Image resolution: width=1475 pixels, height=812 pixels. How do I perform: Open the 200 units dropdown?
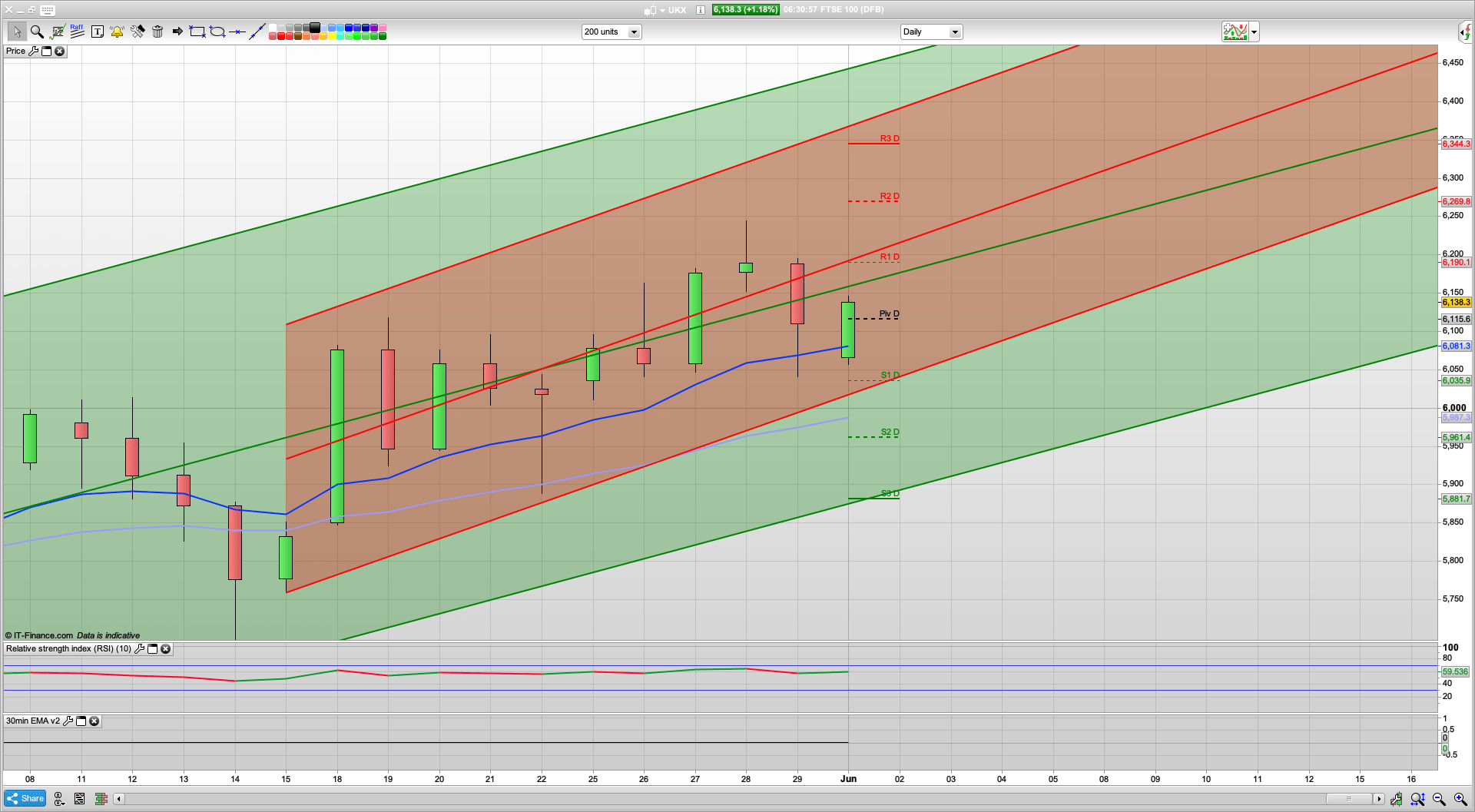634,31
